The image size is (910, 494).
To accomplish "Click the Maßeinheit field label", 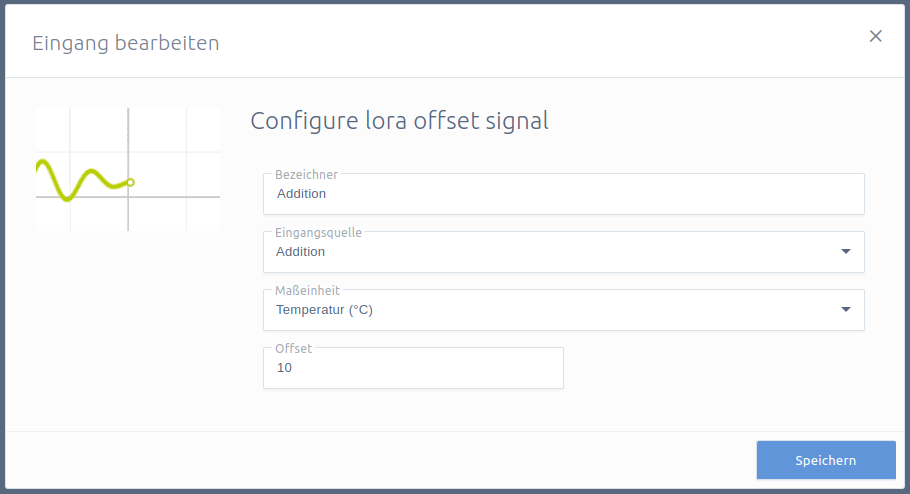I will [x=307, y=290].
